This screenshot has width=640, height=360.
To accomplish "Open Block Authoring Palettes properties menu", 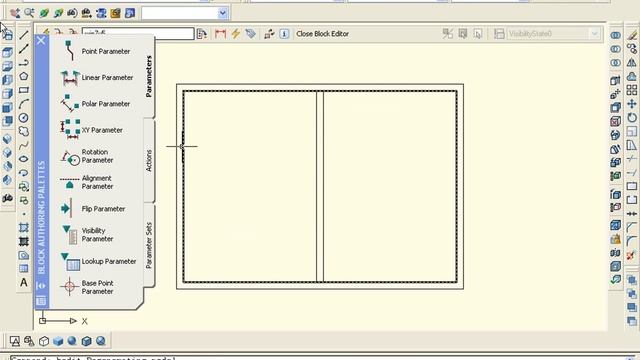I will click(41, 301).
